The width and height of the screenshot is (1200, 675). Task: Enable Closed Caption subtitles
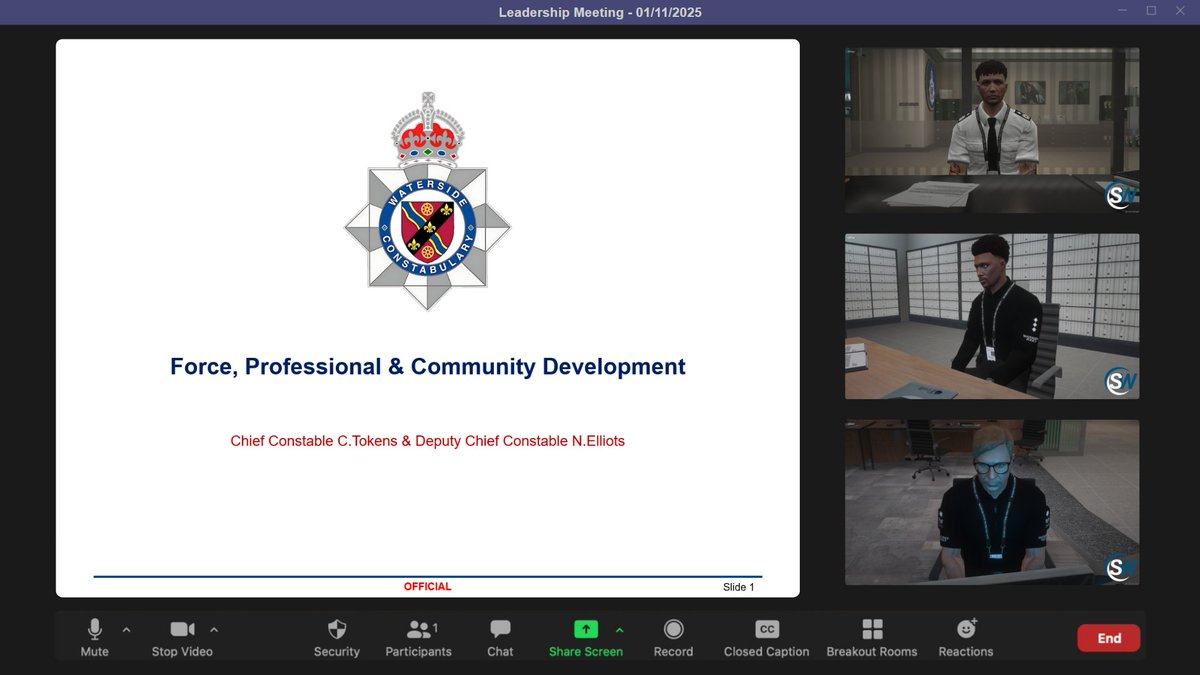coord(766,637)
